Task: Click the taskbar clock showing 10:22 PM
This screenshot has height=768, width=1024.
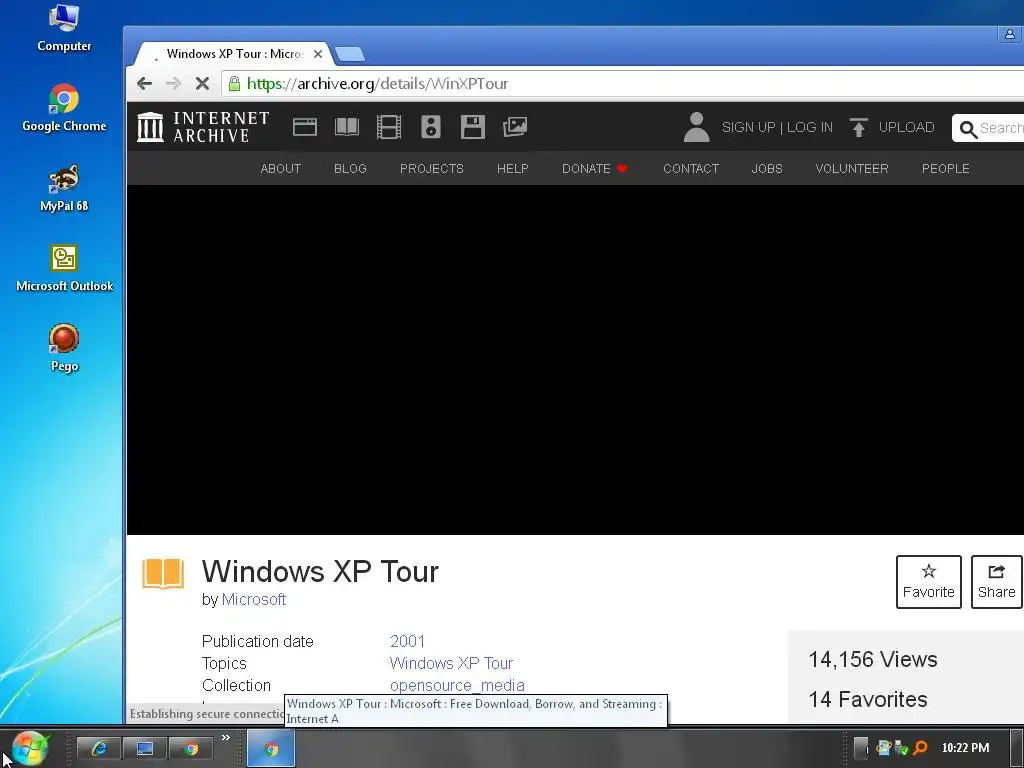Action: tap(965, 748)
